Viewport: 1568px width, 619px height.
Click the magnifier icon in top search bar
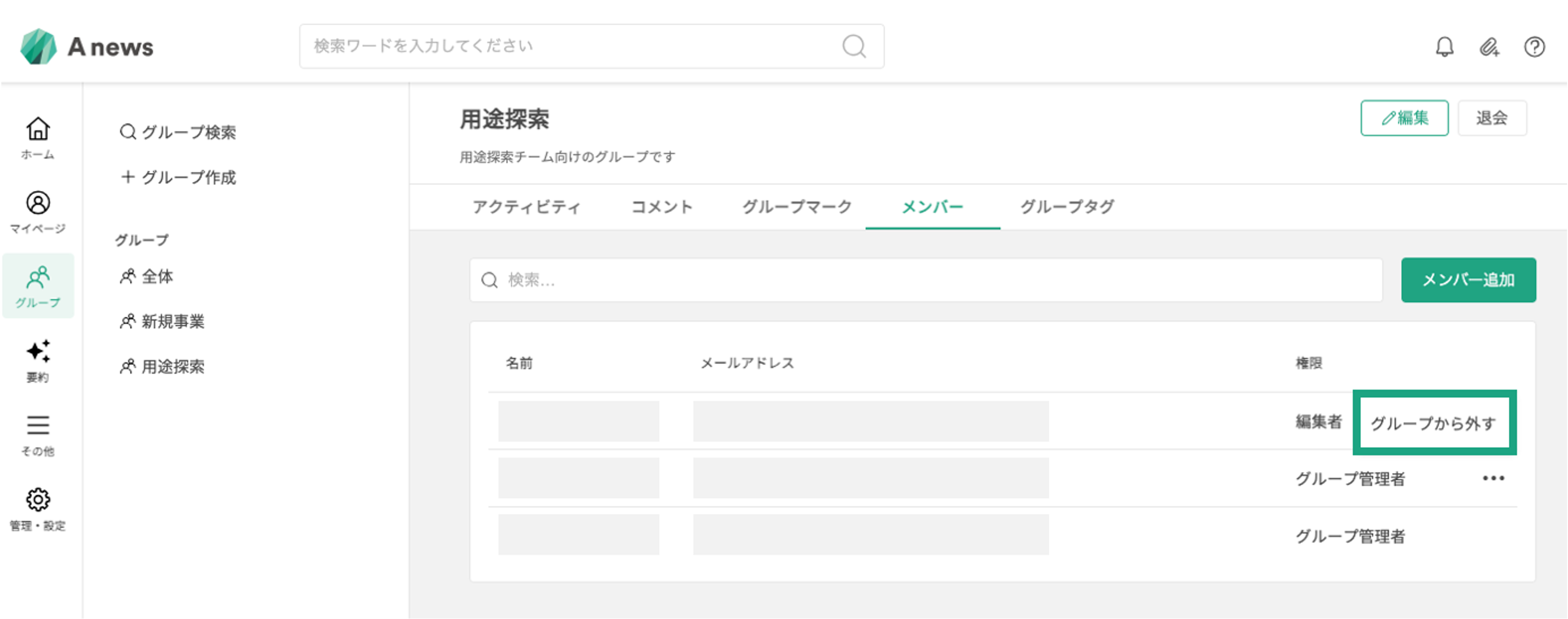point(854,46)
